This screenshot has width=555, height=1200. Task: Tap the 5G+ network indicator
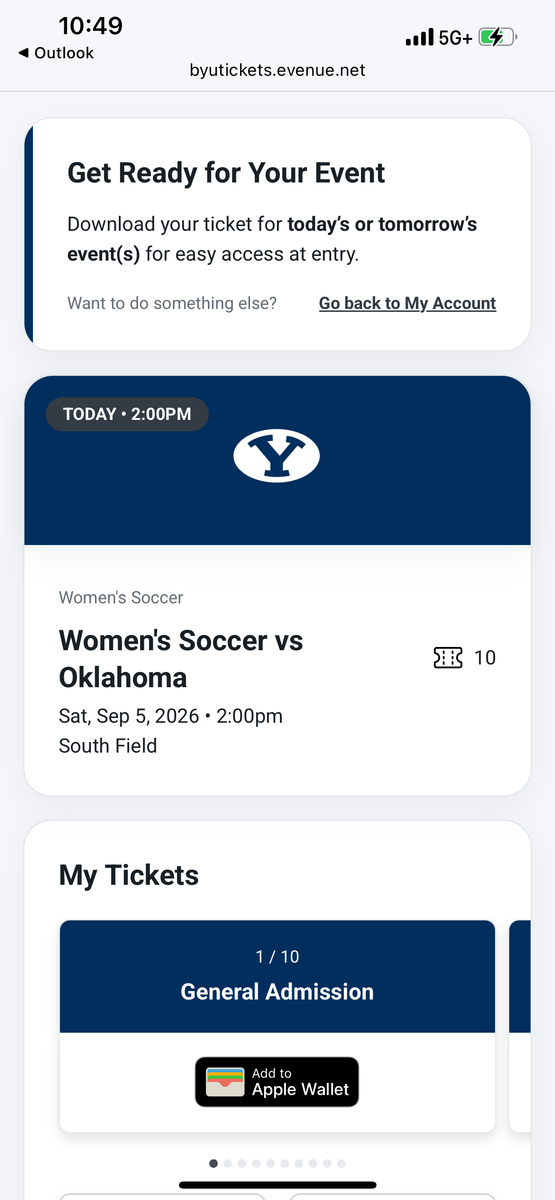[x=455, y=38]
